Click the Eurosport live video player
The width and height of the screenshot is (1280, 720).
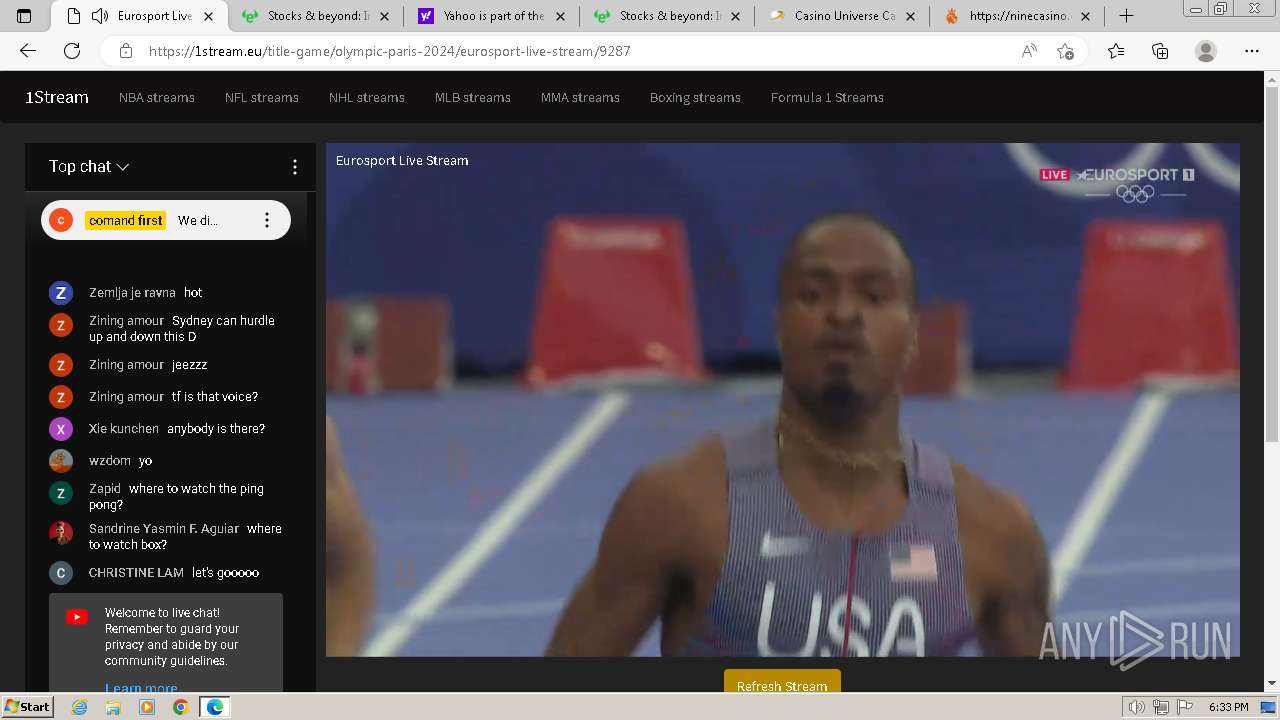[783, 400]
